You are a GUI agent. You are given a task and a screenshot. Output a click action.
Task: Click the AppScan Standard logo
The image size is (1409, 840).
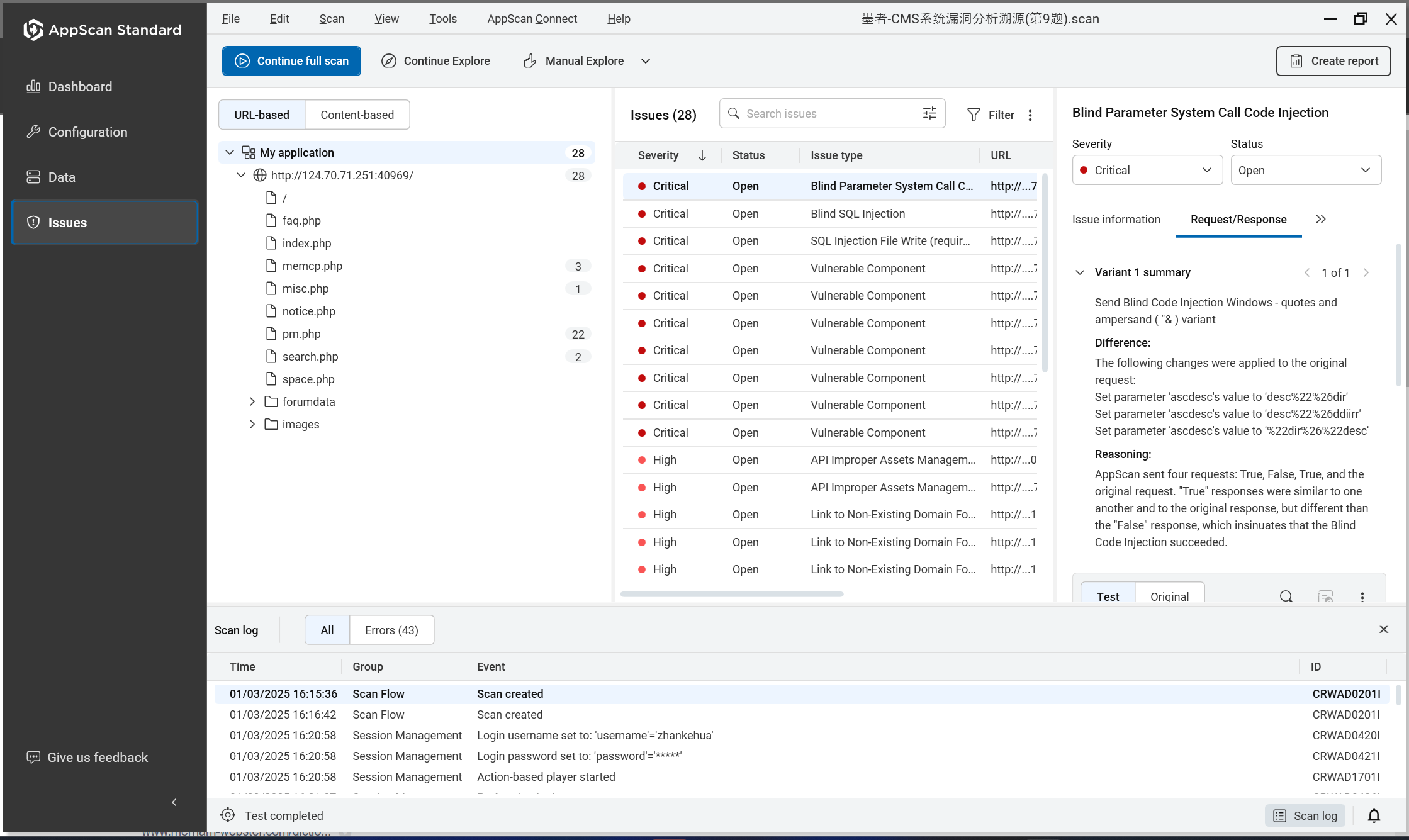102,30
